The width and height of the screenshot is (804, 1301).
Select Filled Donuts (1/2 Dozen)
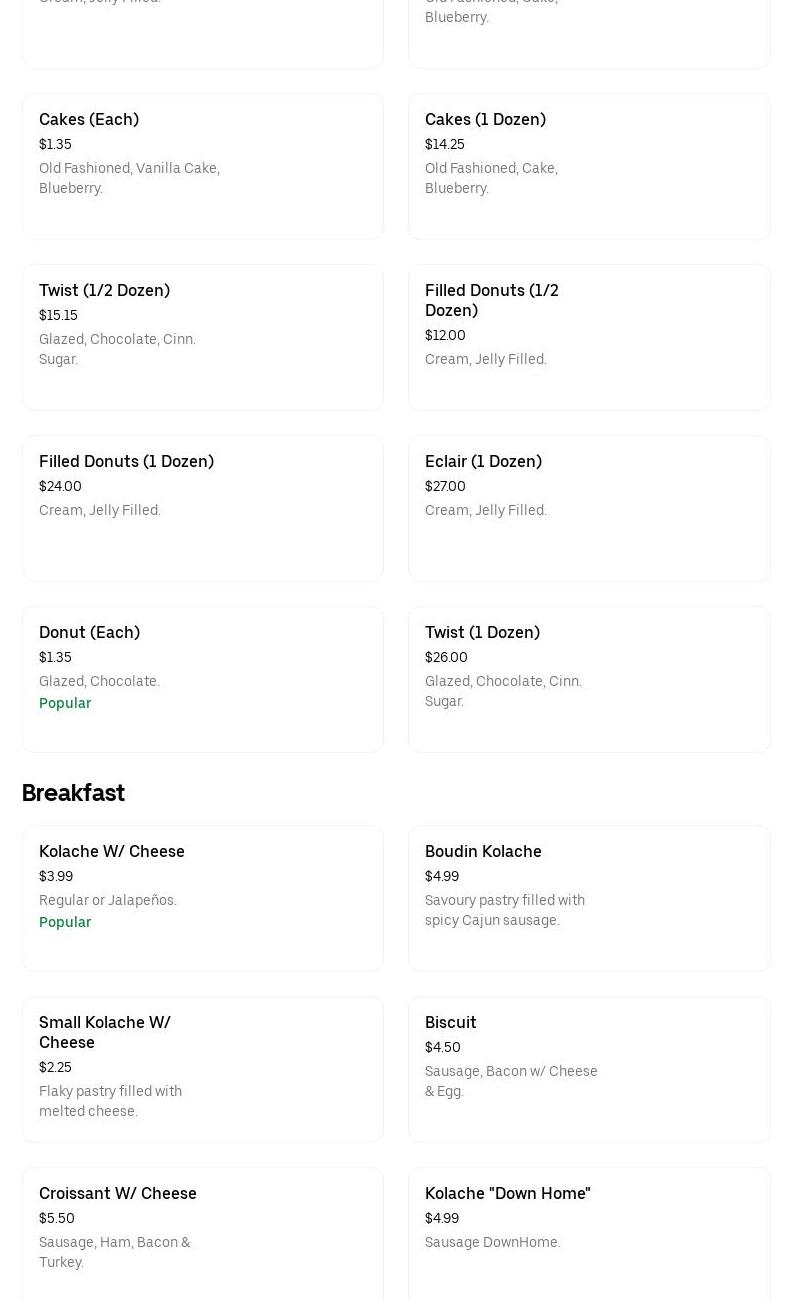pos(589,337)
